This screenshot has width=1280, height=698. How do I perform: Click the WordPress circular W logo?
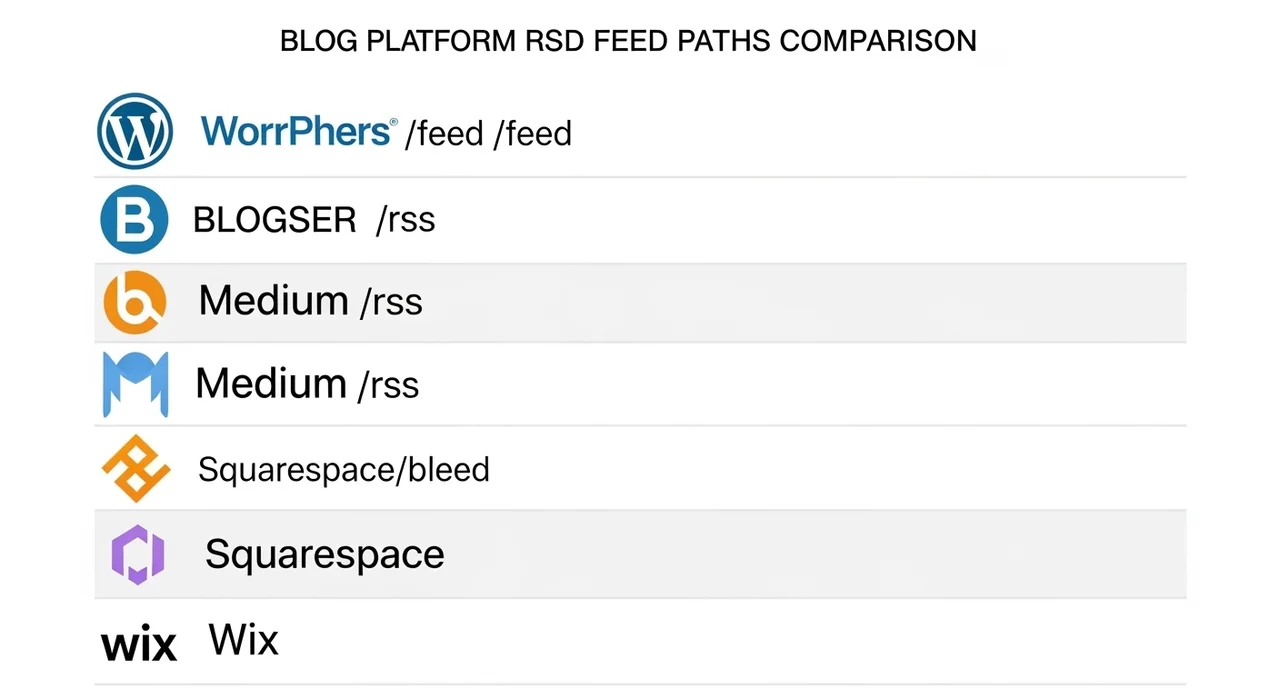click(x=135, y=131)
